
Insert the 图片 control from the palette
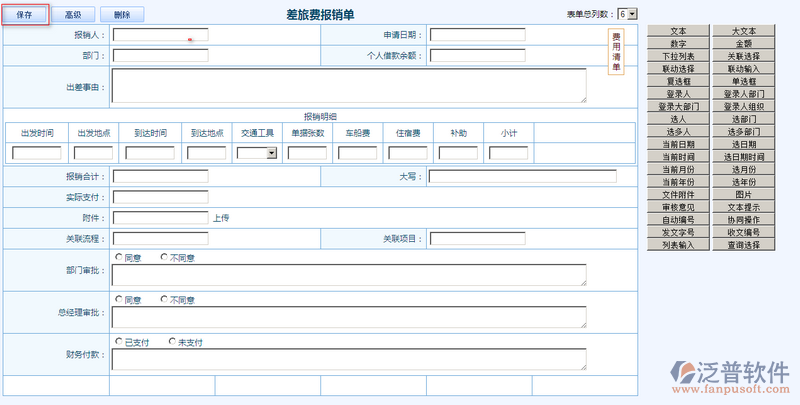tap(743, 194)
